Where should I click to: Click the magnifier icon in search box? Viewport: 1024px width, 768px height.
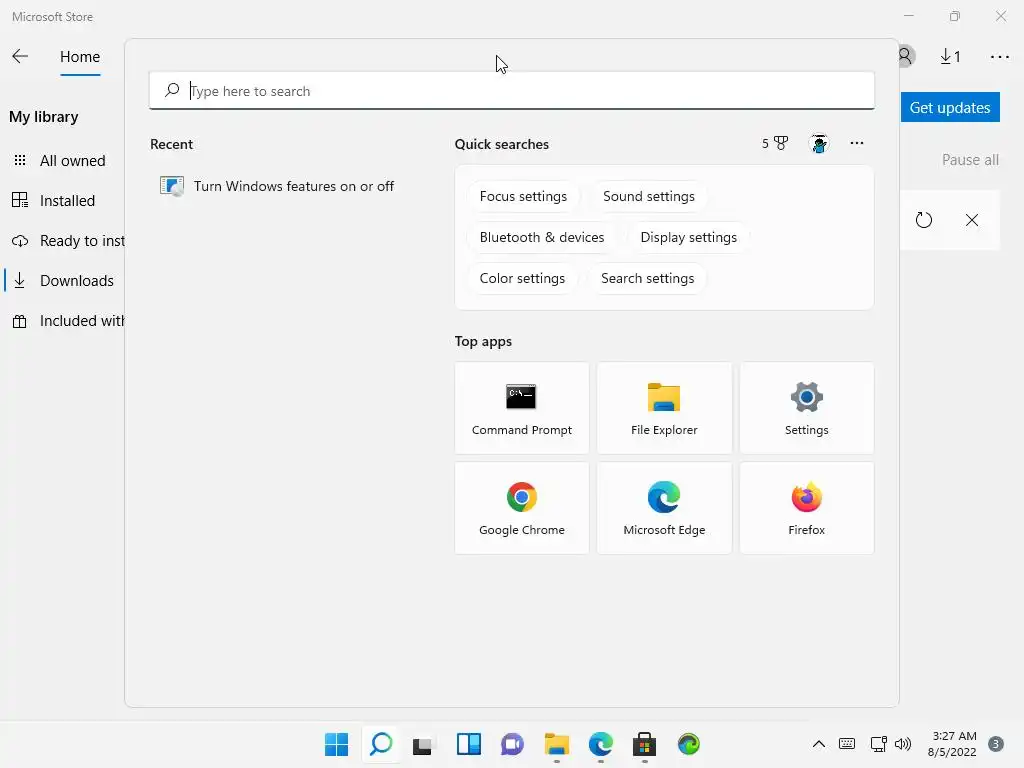tap(172, 90)
